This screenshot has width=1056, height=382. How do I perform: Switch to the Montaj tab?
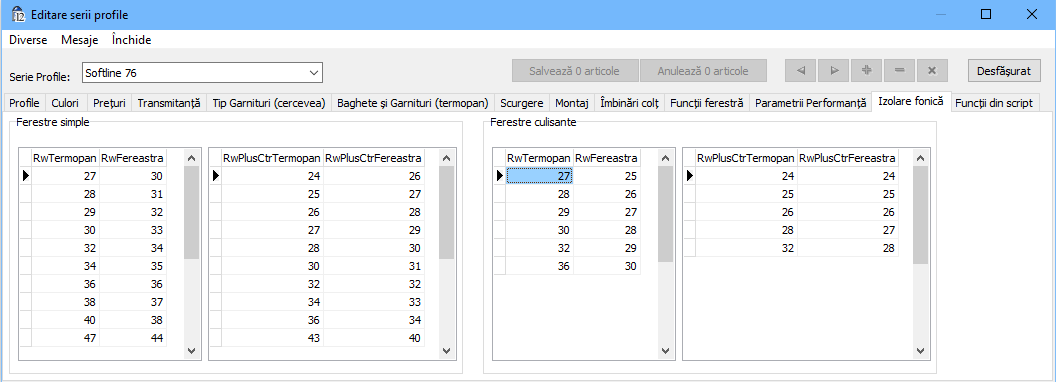(571, 103)
